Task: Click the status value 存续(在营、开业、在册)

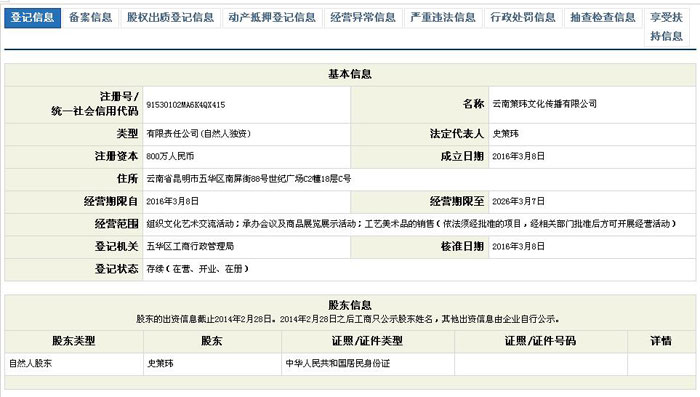Action: (198, 269)
